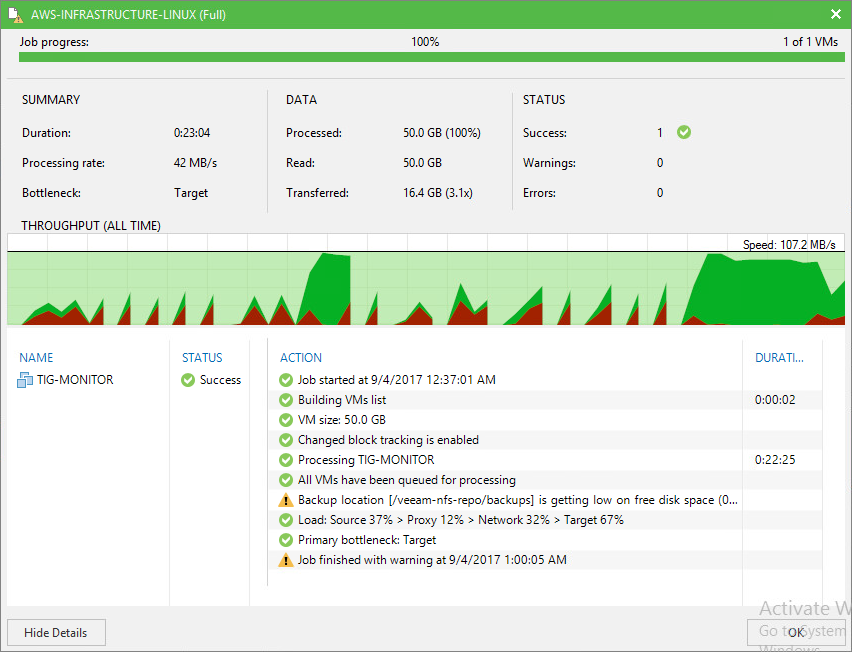Sort by the STATUS column header
Viewport: 852px width, 652px height.
(202, 358)
